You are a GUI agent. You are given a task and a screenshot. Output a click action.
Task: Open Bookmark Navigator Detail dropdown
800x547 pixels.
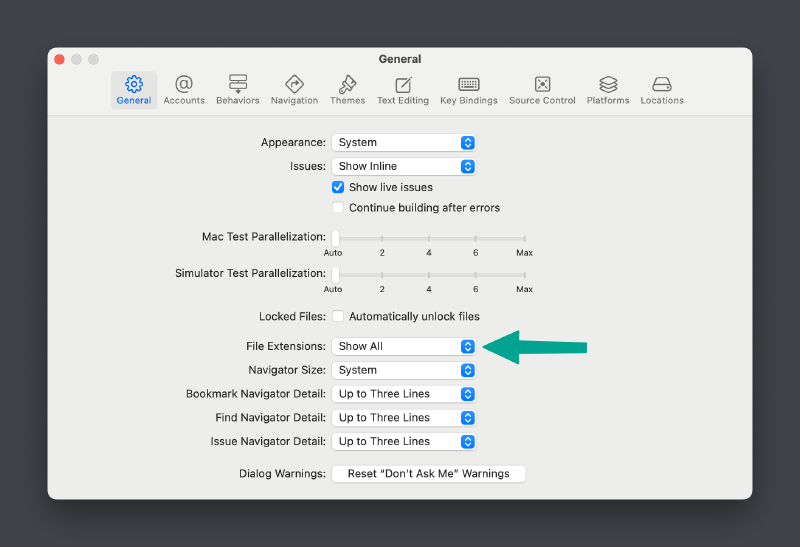(404, 394)
